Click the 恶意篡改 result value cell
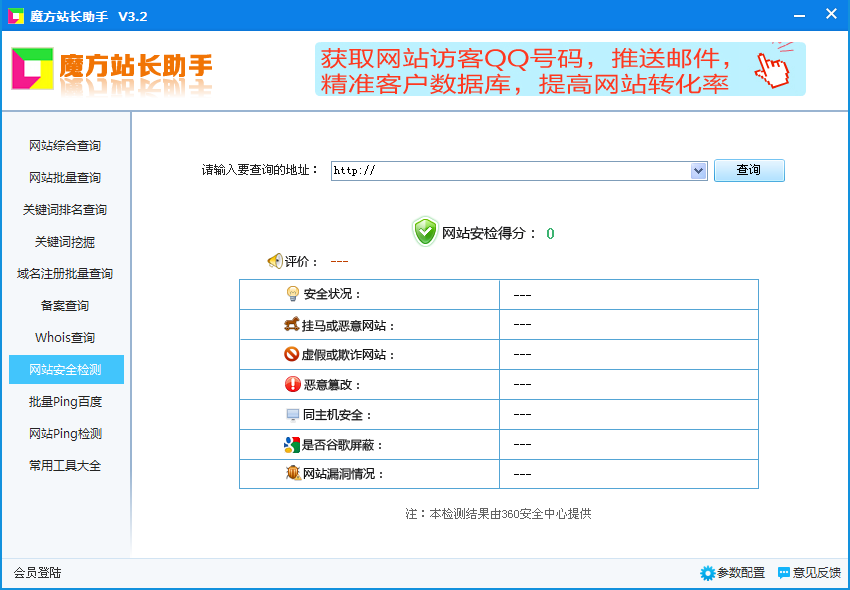This screenshot has width=850, height=590. point(629,384)
